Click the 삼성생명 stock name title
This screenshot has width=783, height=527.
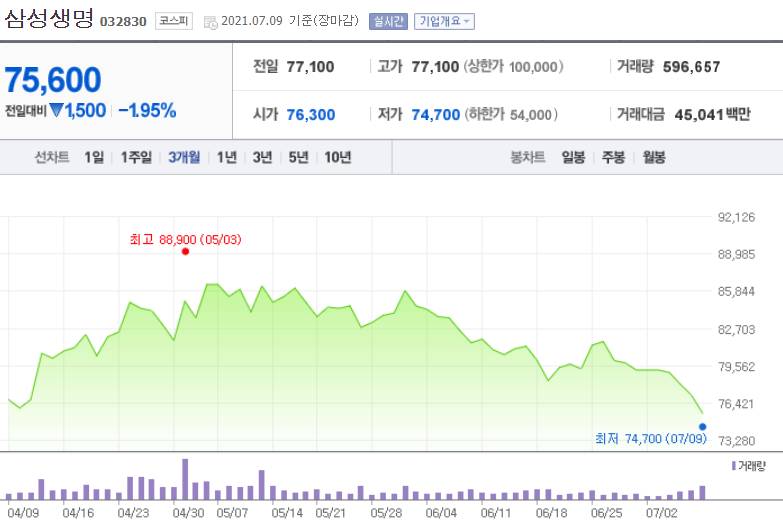49,18
